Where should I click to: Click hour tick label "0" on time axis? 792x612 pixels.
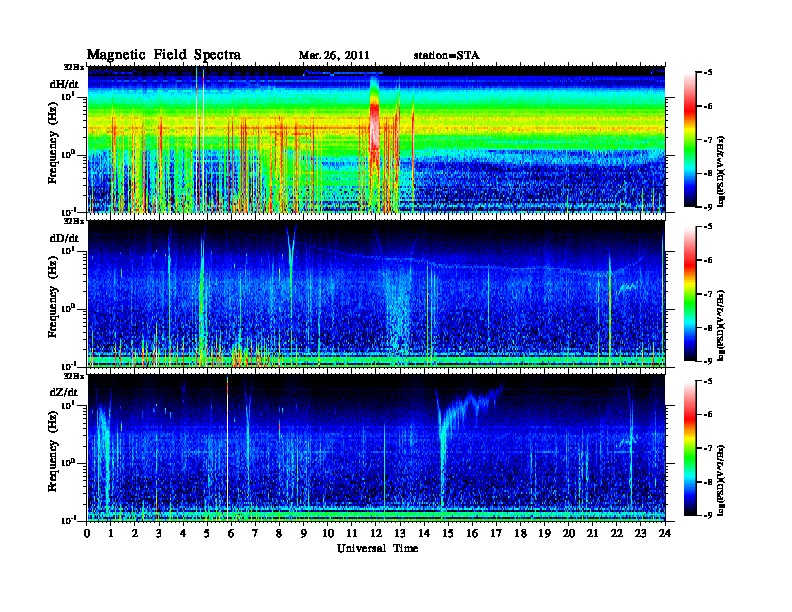87,534
